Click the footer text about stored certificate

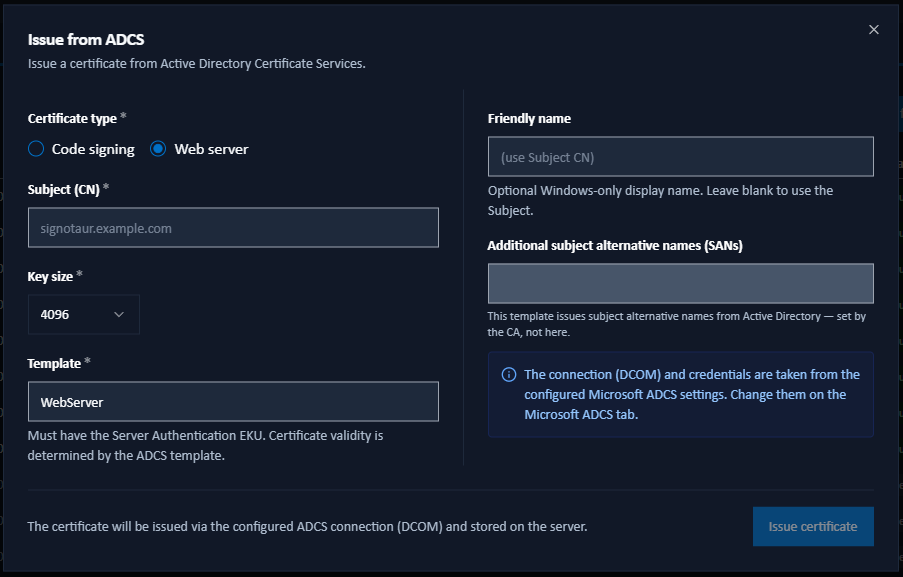(308, 526)
